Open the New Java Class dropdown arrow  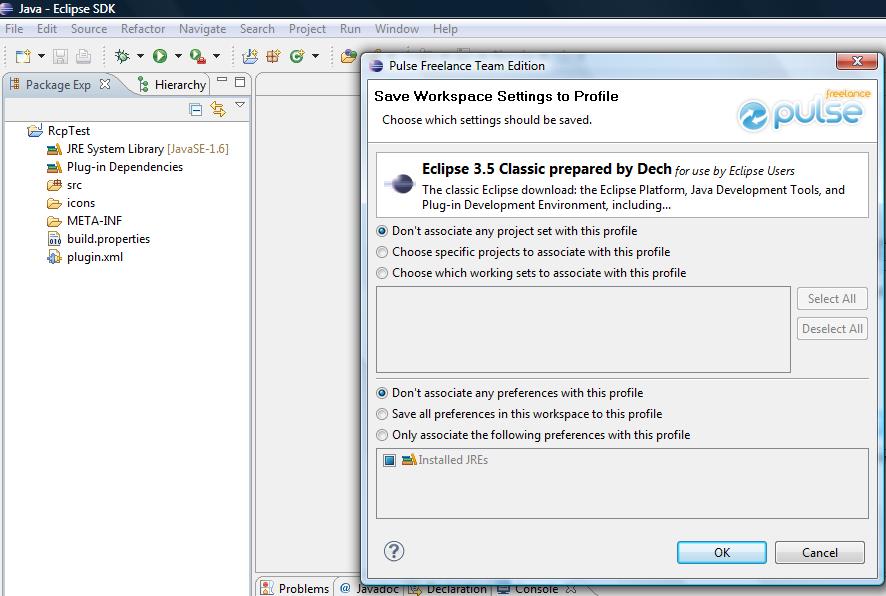315,56
